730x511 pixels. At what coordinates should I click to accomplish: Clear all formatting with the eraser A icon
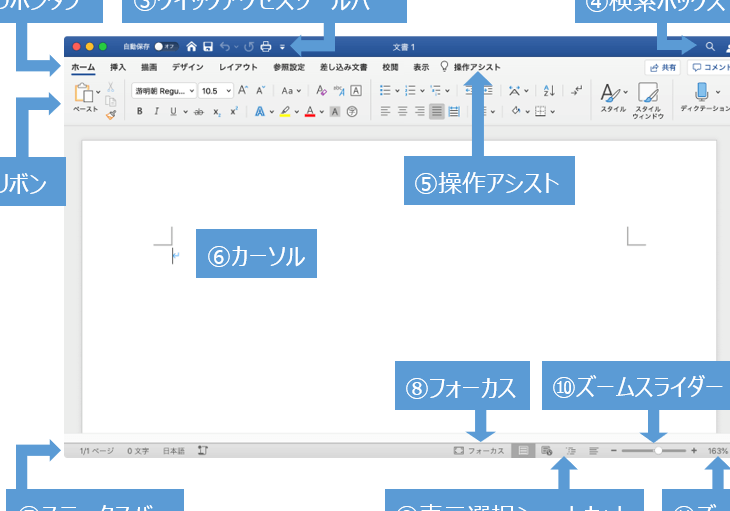[x=321, y=90]
